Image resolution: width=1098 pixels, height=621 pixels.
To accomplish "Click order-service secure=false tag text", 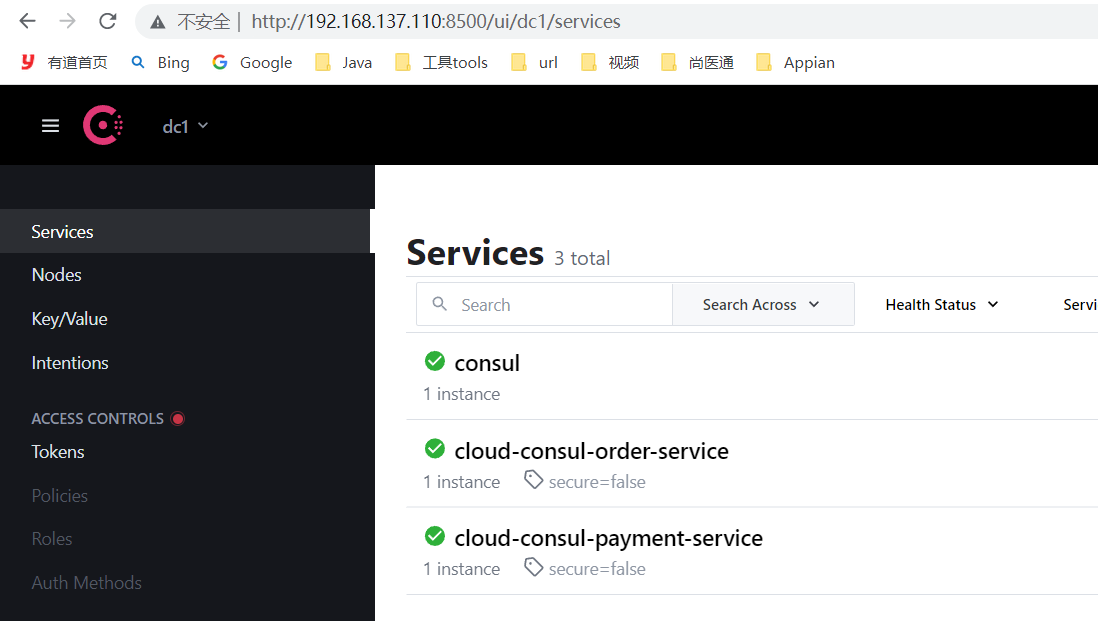I will [x=597, y=482].
